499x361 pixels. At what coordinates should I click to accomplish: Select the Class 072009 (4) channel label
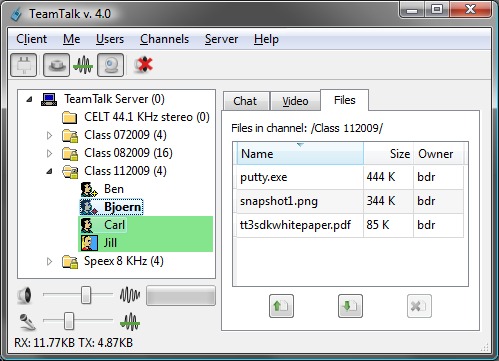pyautogui.click(x=125, y=135)
